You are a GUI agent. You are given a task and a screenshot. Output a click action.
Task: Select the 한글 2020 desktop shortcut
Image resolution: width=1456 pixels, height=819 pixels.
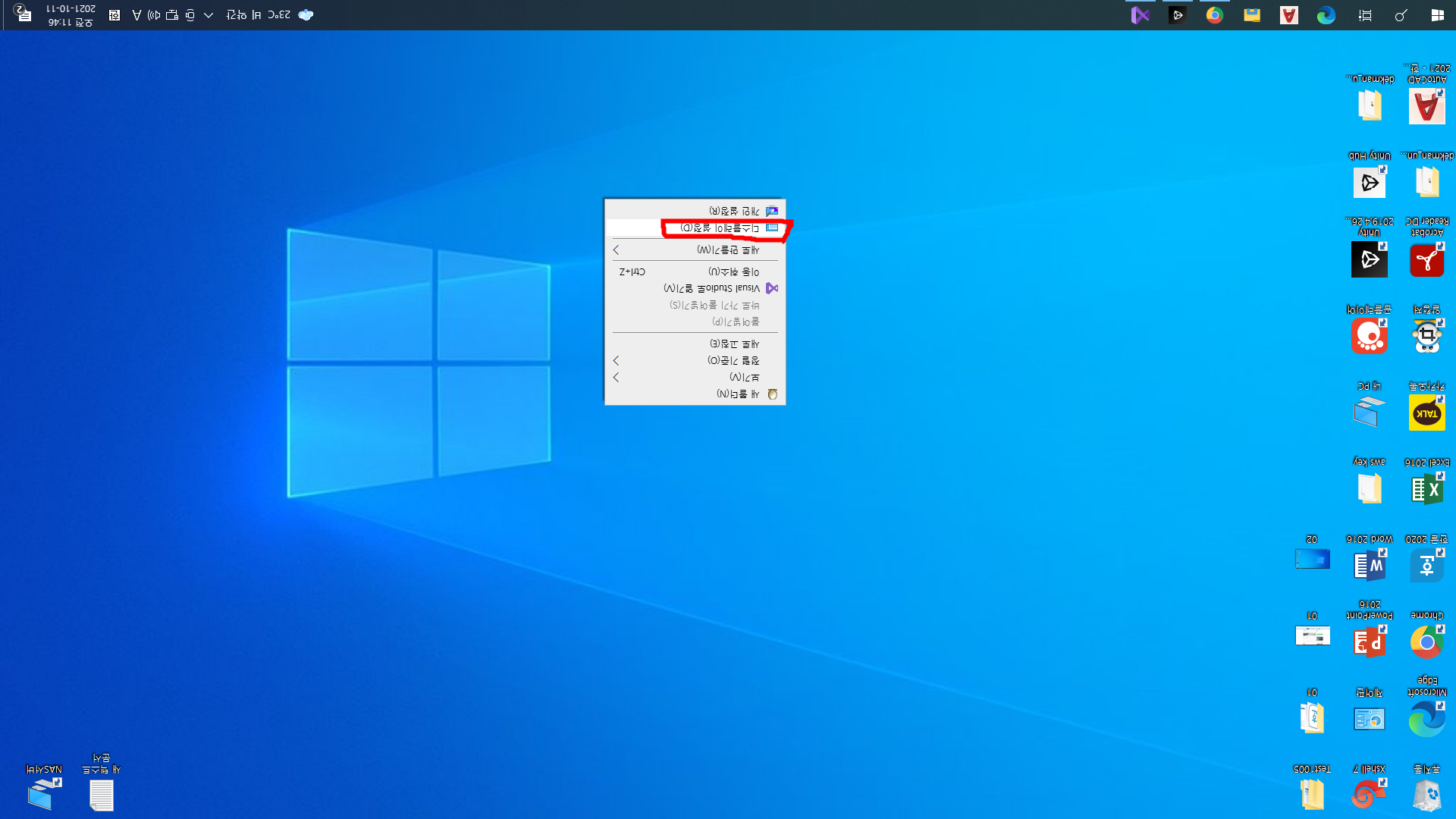coord(1426,559)
